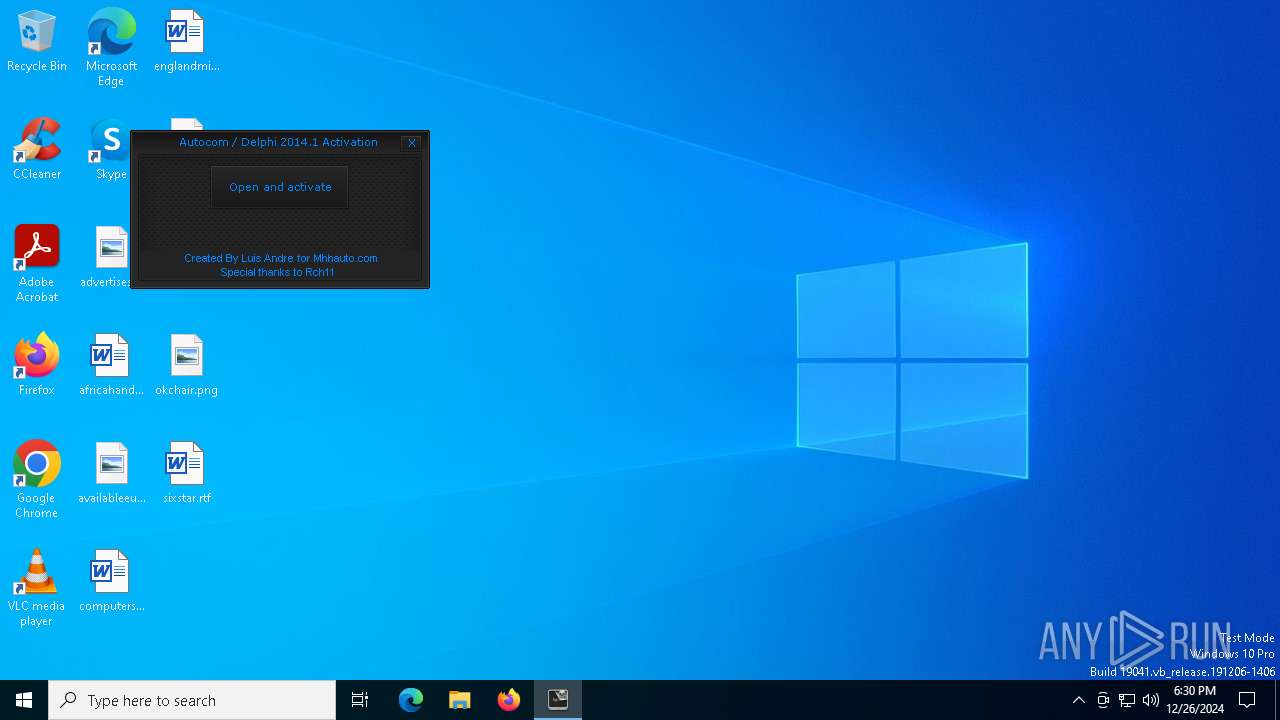This screenshot has height=720, width=1280.
Task: Select the Recycle Bin desktop icon
Action: tap(37, 42)
